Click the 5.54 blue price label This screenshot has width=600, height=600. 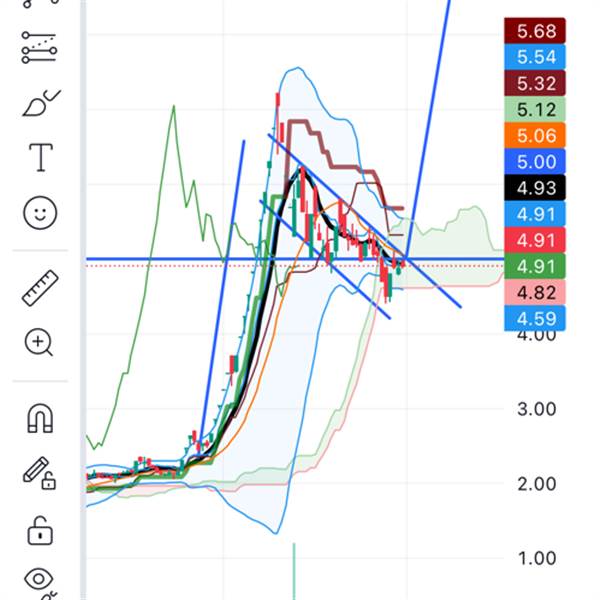[535, 57]
